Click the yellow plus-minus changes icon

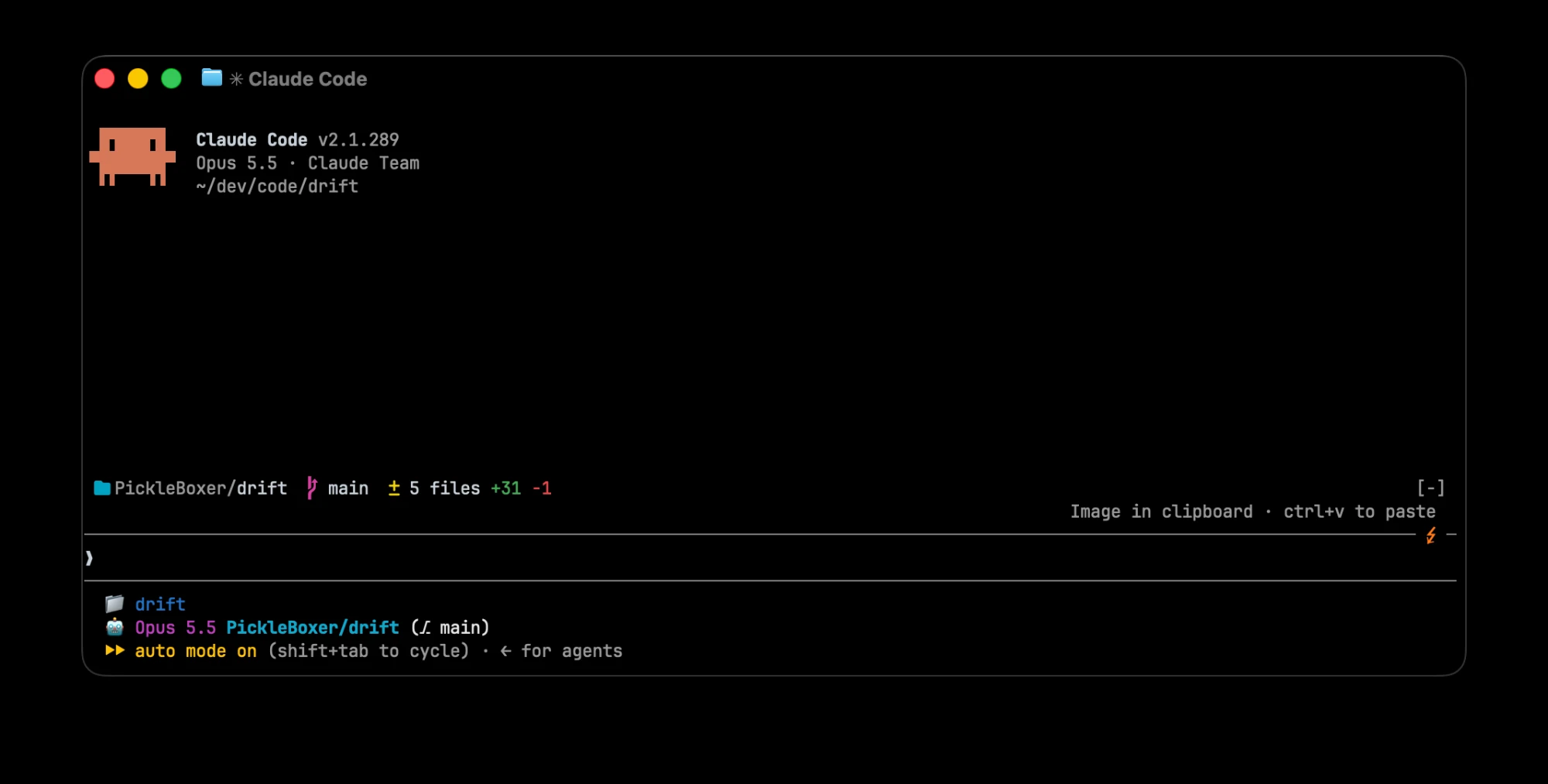click(394, 488)
